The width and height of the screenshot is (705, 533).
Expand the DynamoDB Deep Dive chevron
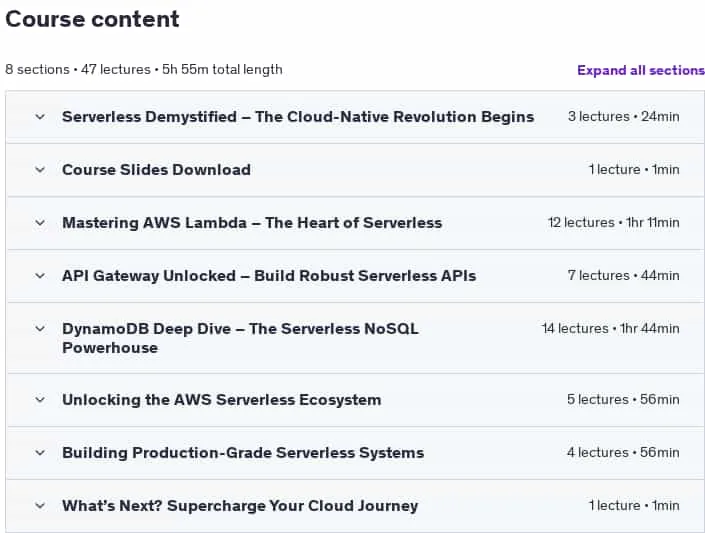[x=40, y=329]
